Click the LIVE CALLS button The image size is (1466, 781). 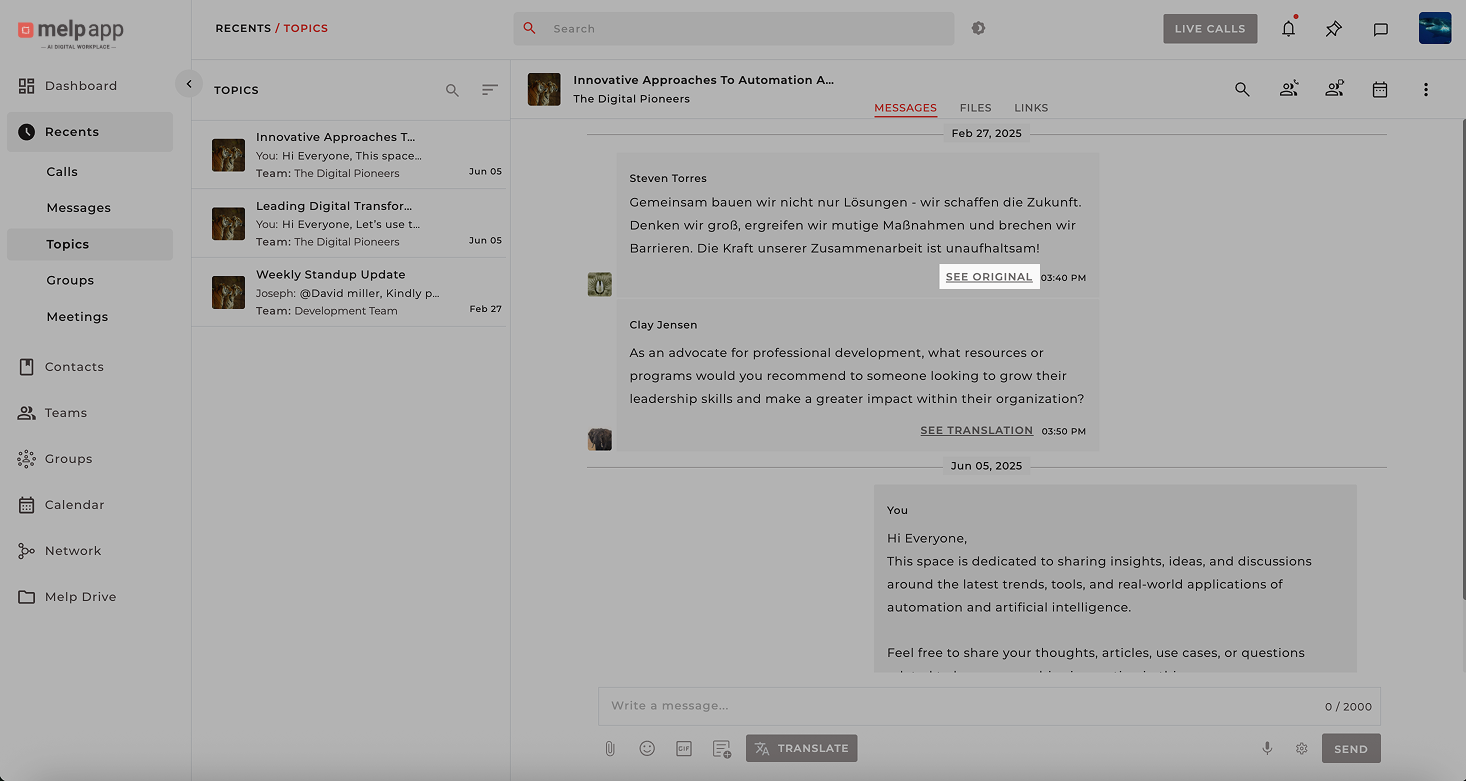[x=1209, y=29]
